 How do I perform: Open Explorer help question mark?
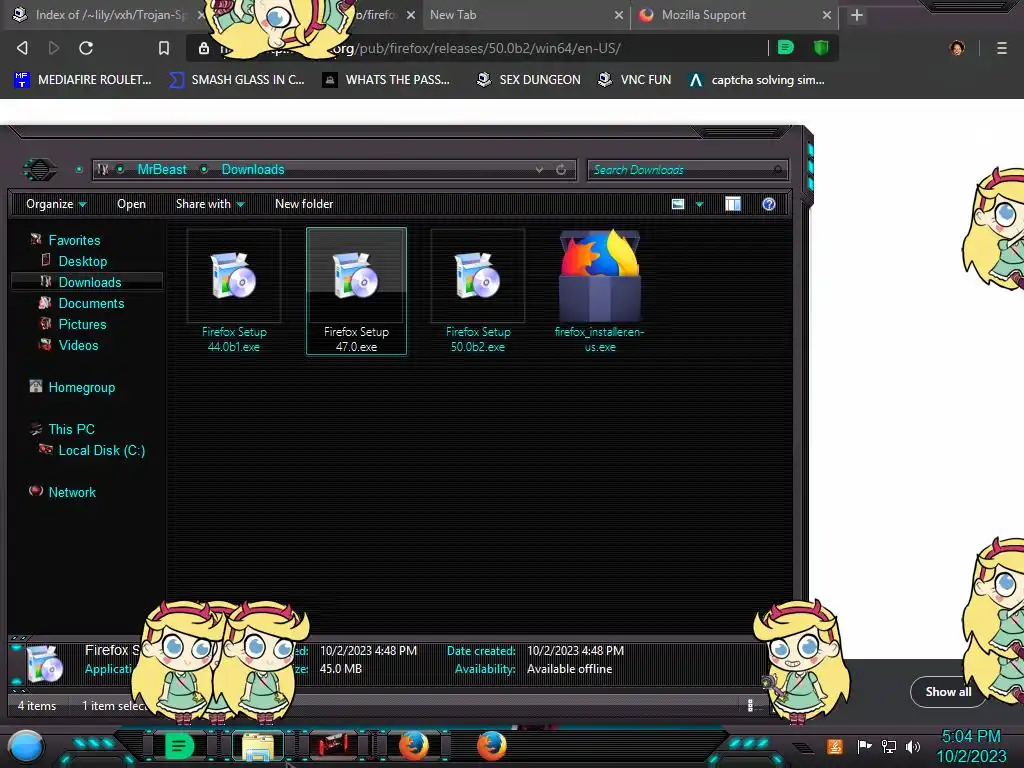coord(769,204)
